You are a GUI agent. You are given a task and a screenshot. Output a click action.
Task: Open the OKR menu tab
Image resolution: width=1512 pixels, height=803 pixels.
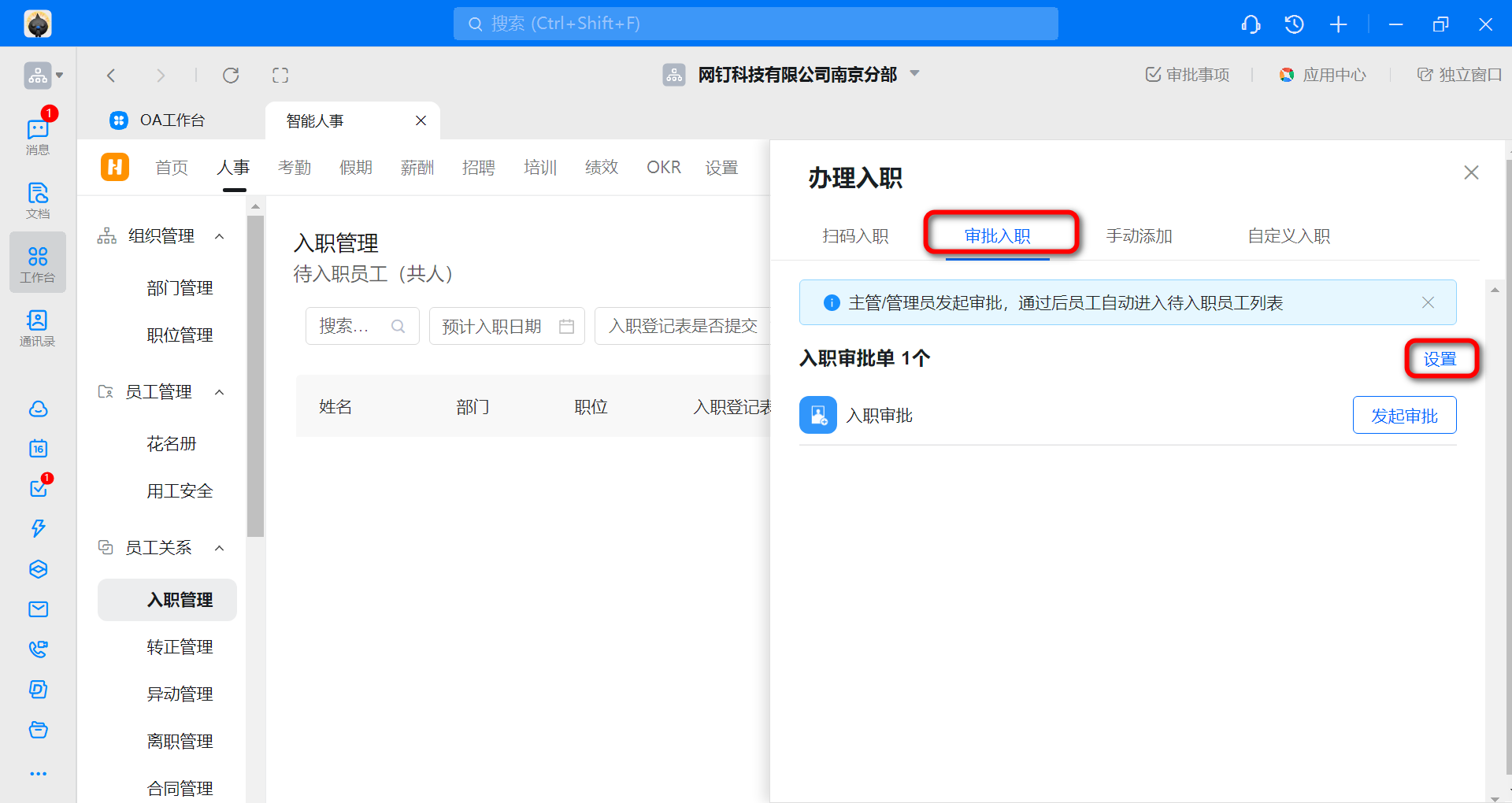[x=664, y=168]
